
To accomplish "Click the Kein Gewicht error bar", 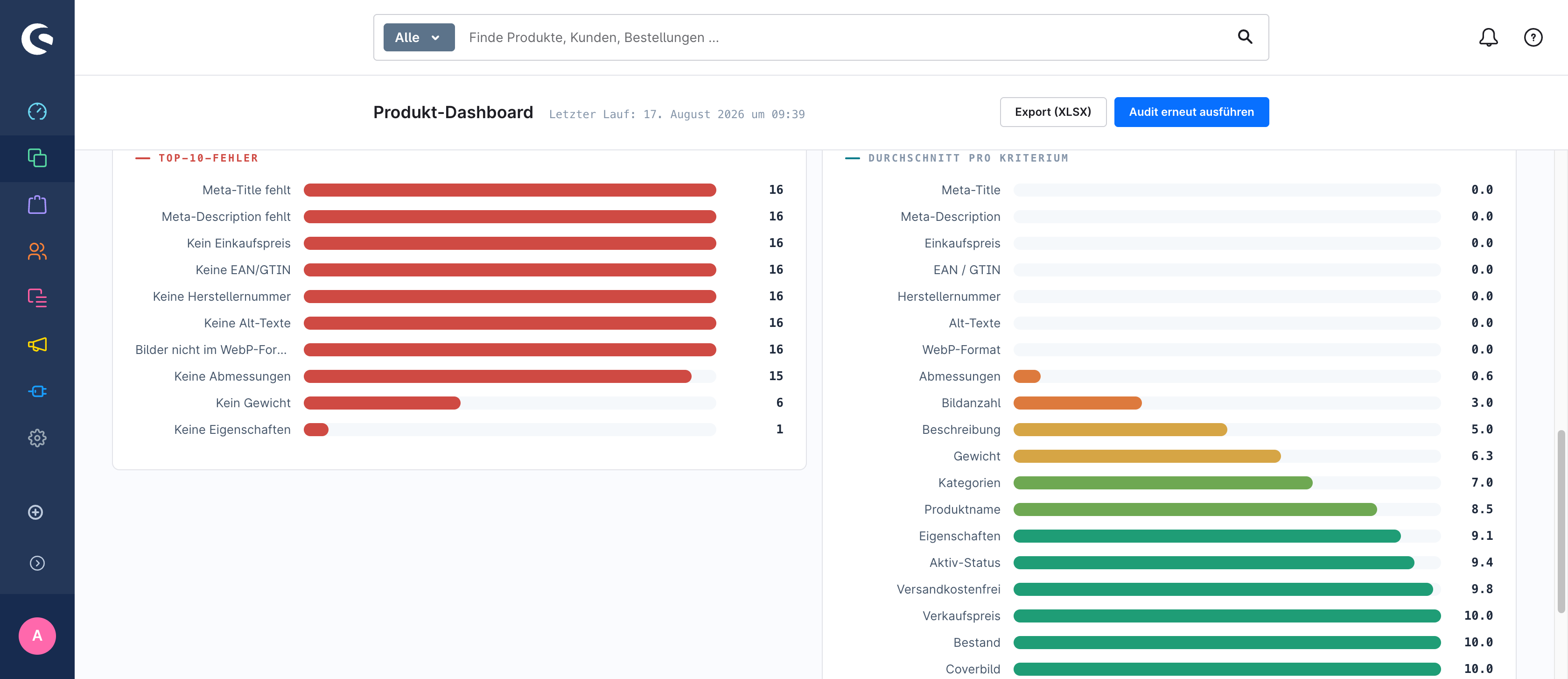I will tap(510, 403).
